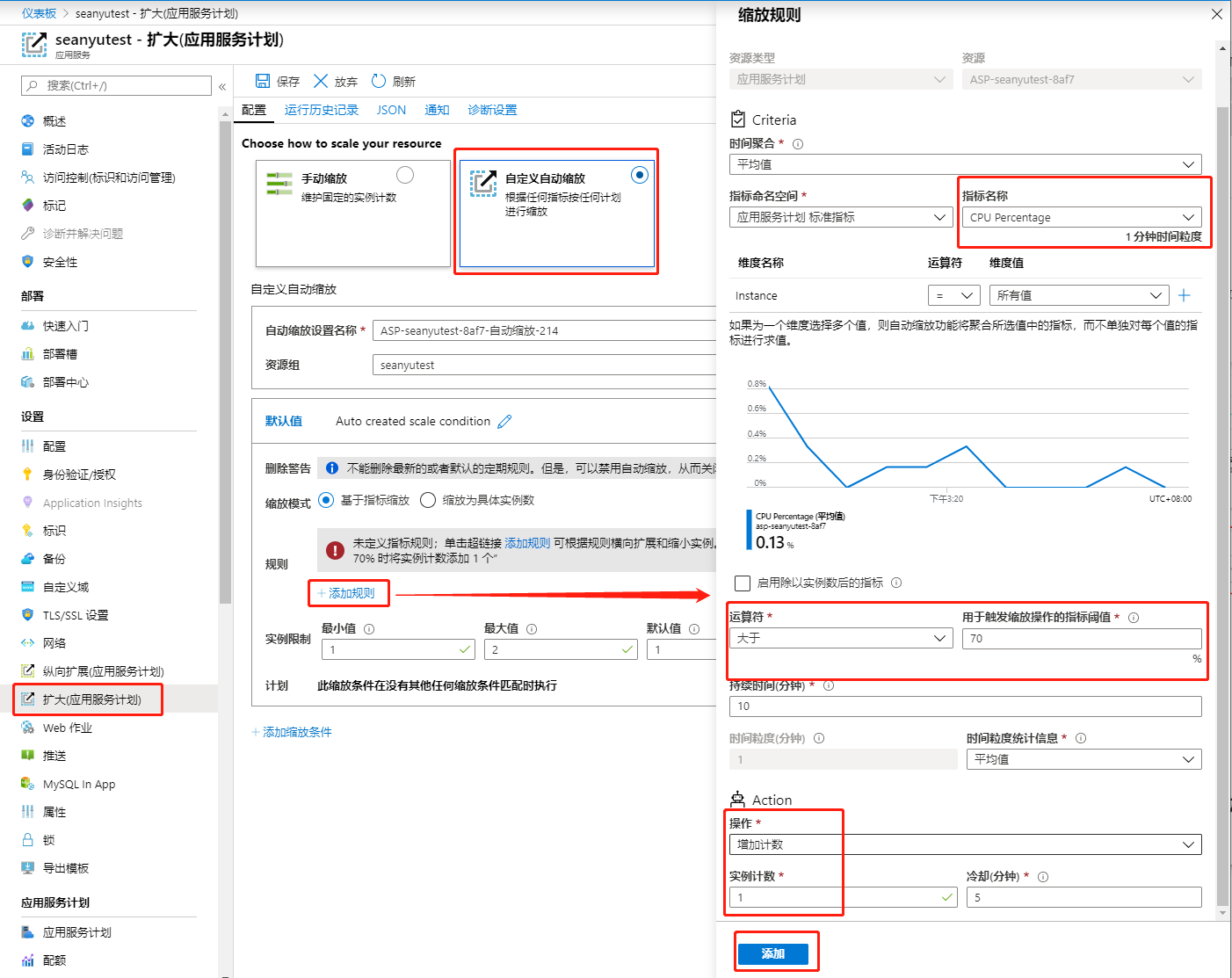
Task: Open the 指标名称 CPU Percentage dropdown
Action: tap(1082, 217)
